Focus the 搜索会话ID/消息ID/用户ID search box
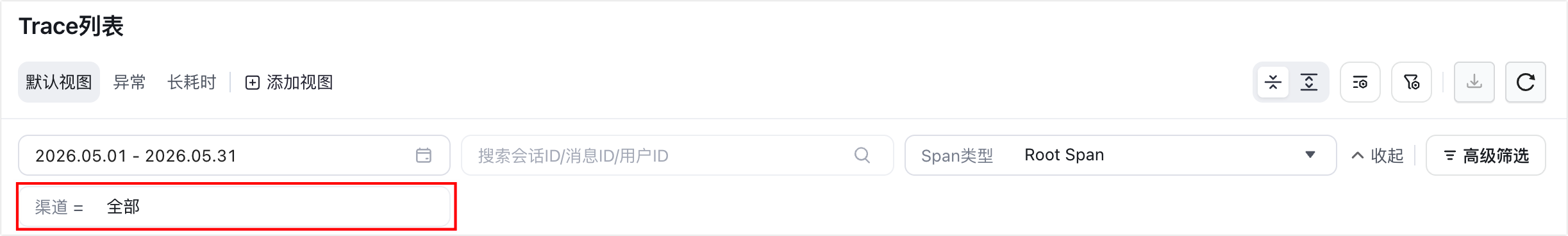The image size is (1568, 236). click(677, 155)
